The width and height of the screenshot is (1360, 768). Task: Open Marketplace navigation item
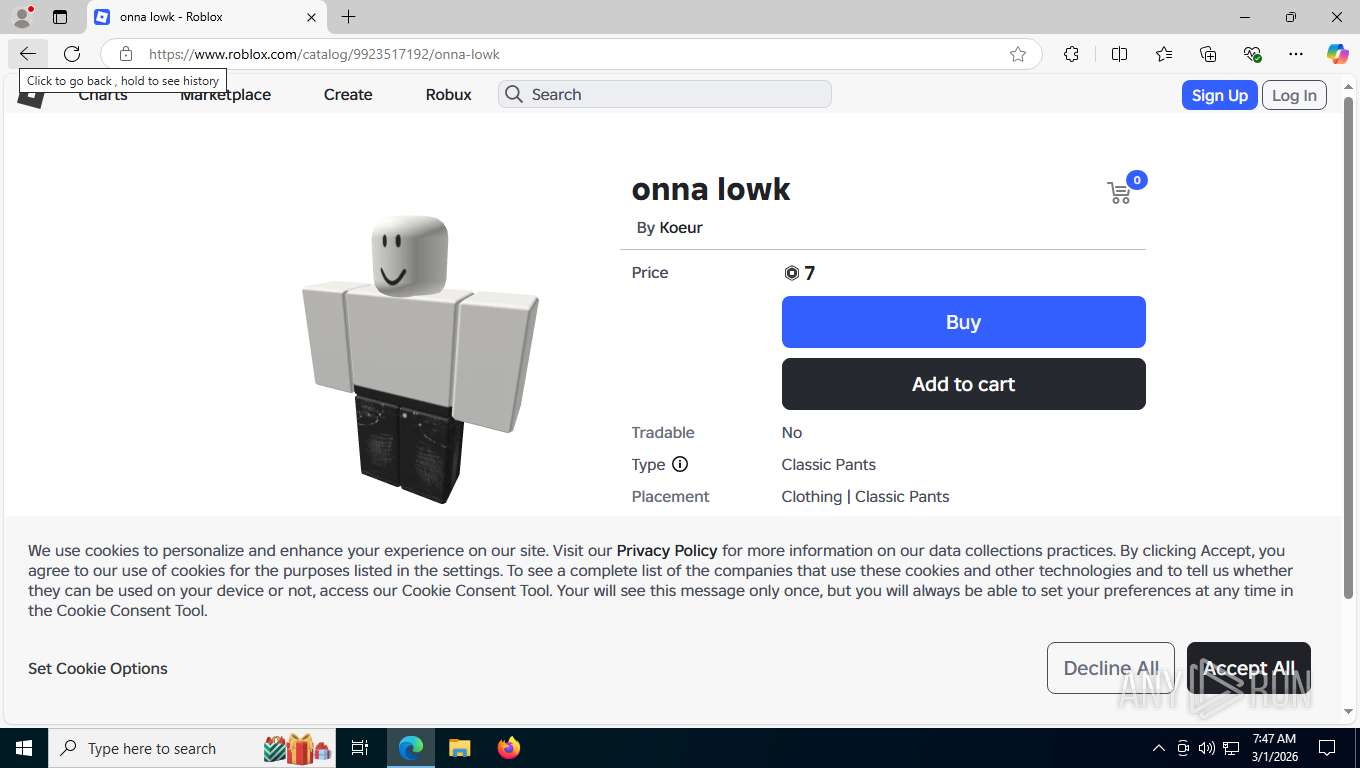coord(225,94)
